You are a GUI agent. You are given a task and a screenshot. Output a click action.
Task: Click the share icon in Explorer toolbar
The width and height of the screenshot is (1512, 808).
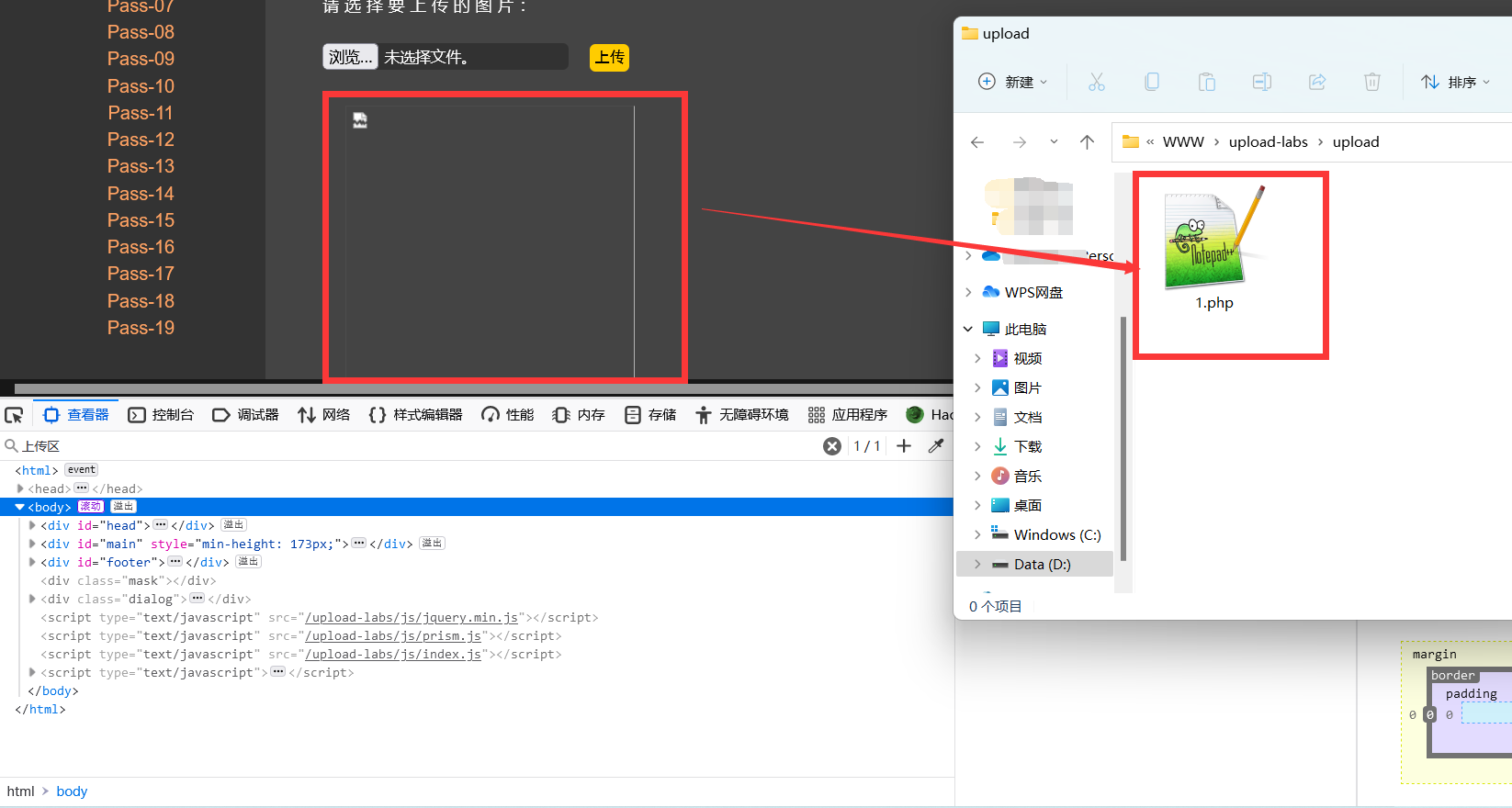pos(1317,82)
